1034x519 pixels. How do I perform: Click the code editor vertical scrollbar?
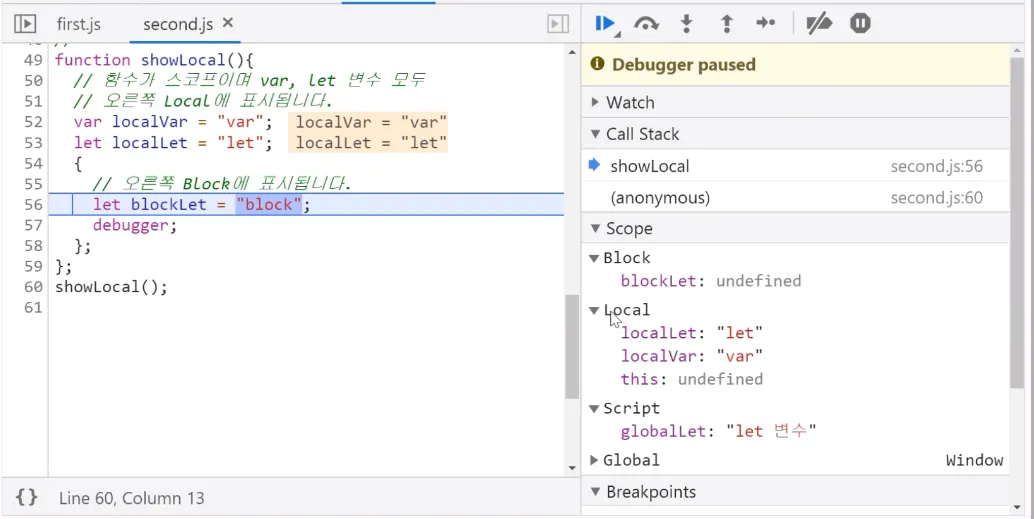(572, 346)
